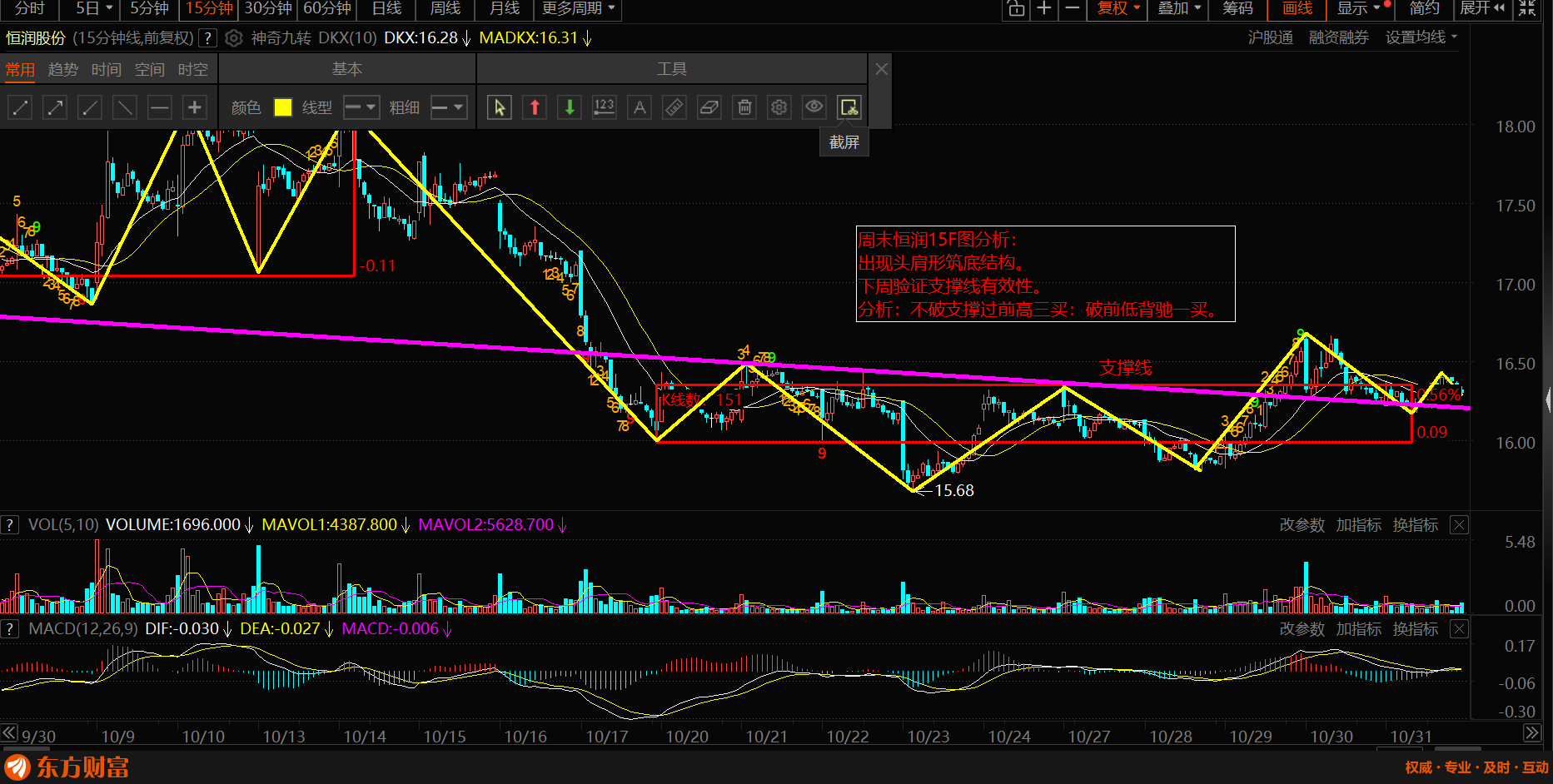This screenshot has width=1553, height=784.
Task: Select the 15分钟 period tab
Action: [x=209, y=9]
